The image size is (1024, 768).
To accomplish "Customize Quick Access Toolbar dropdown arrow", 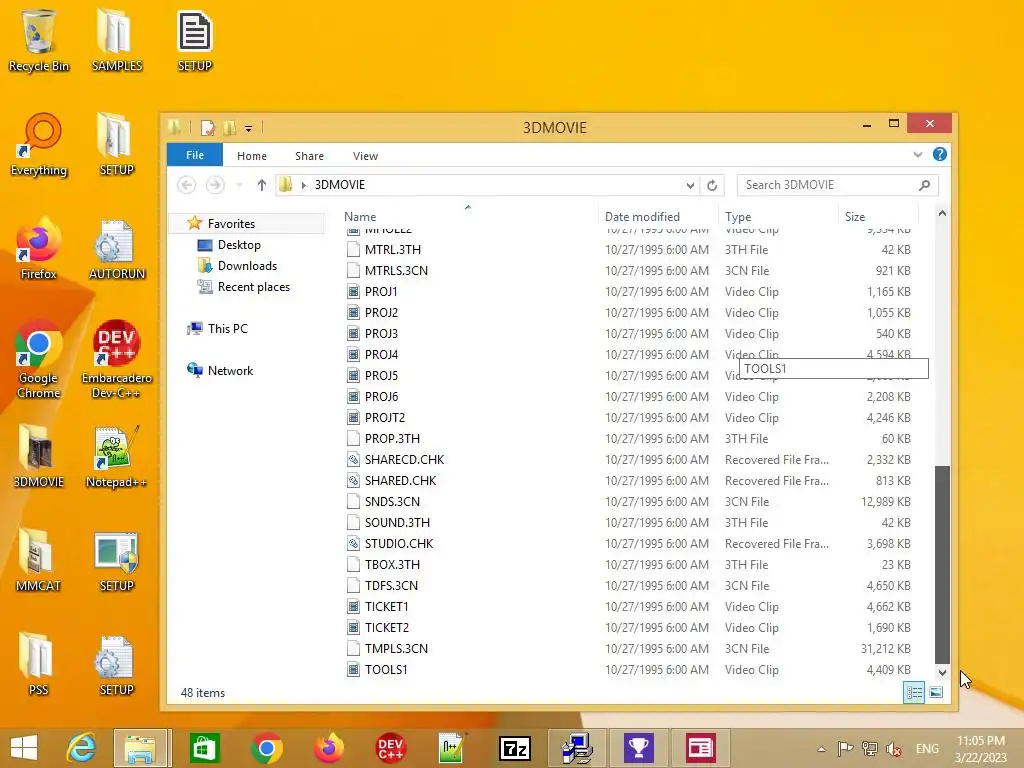I will (x=249, y=129).
